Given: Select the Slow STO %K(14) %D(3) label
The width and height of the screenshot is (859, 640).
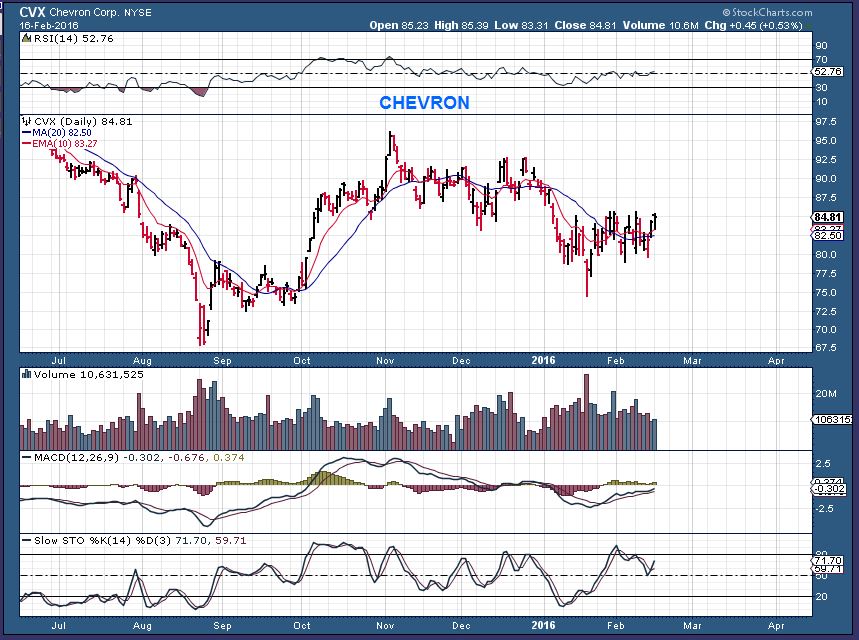Looking at the screenshot, I should click(x=103, y=540).
